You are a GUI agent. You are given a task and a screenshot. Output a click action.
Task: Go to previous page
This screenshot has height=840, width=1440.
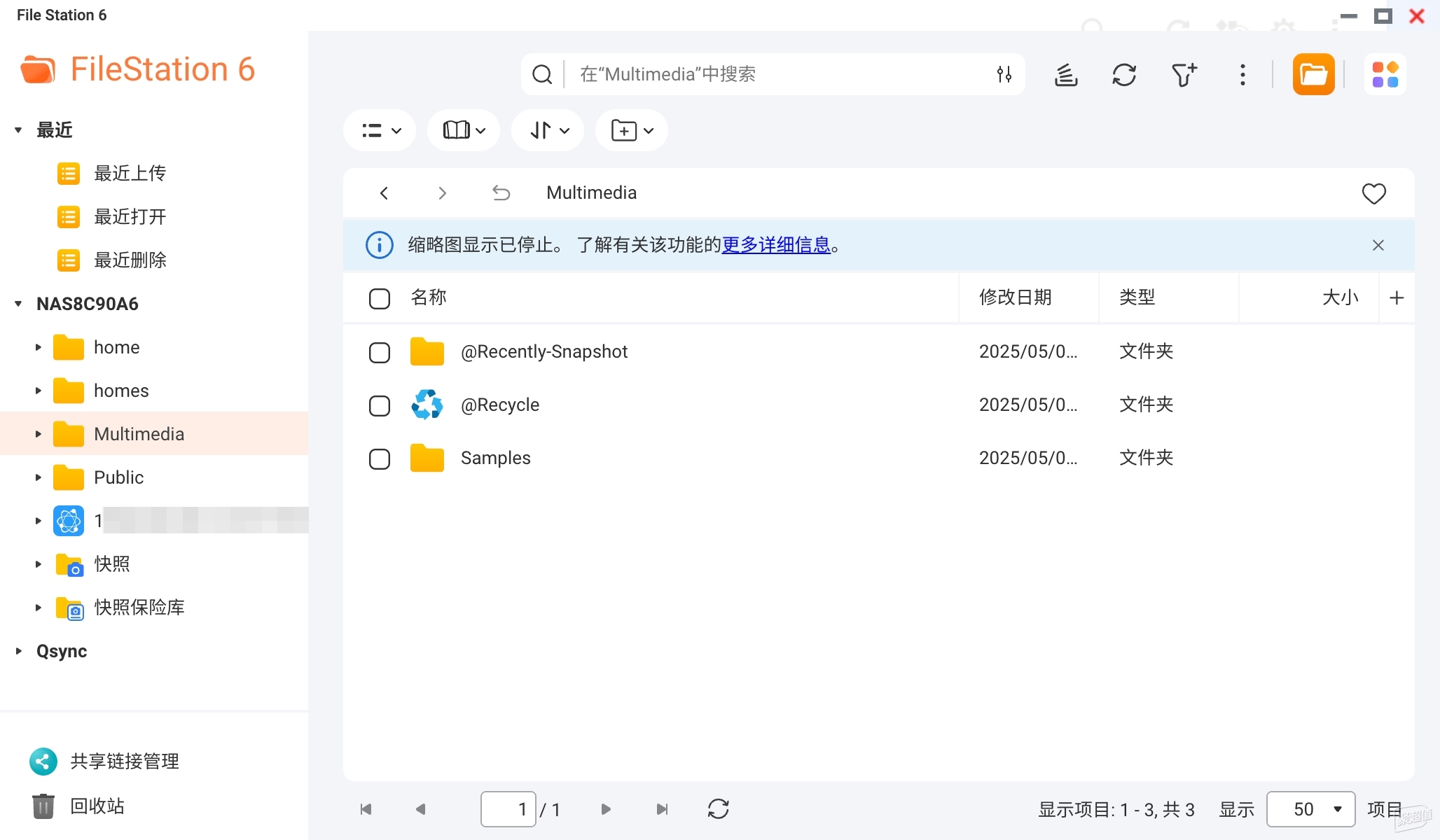pos(420,809)
